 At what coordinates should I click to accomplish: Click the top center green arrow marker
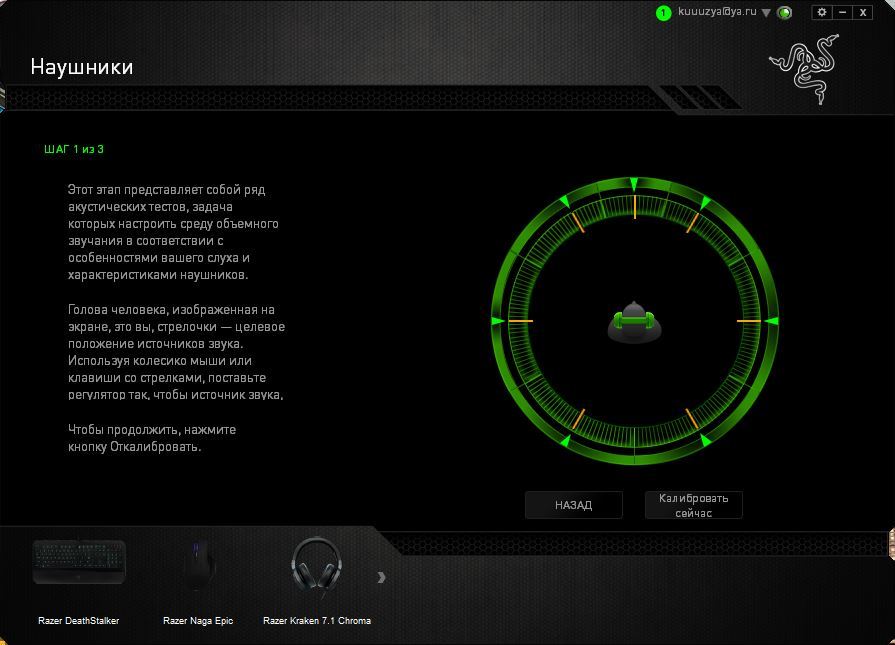[634, 184]
